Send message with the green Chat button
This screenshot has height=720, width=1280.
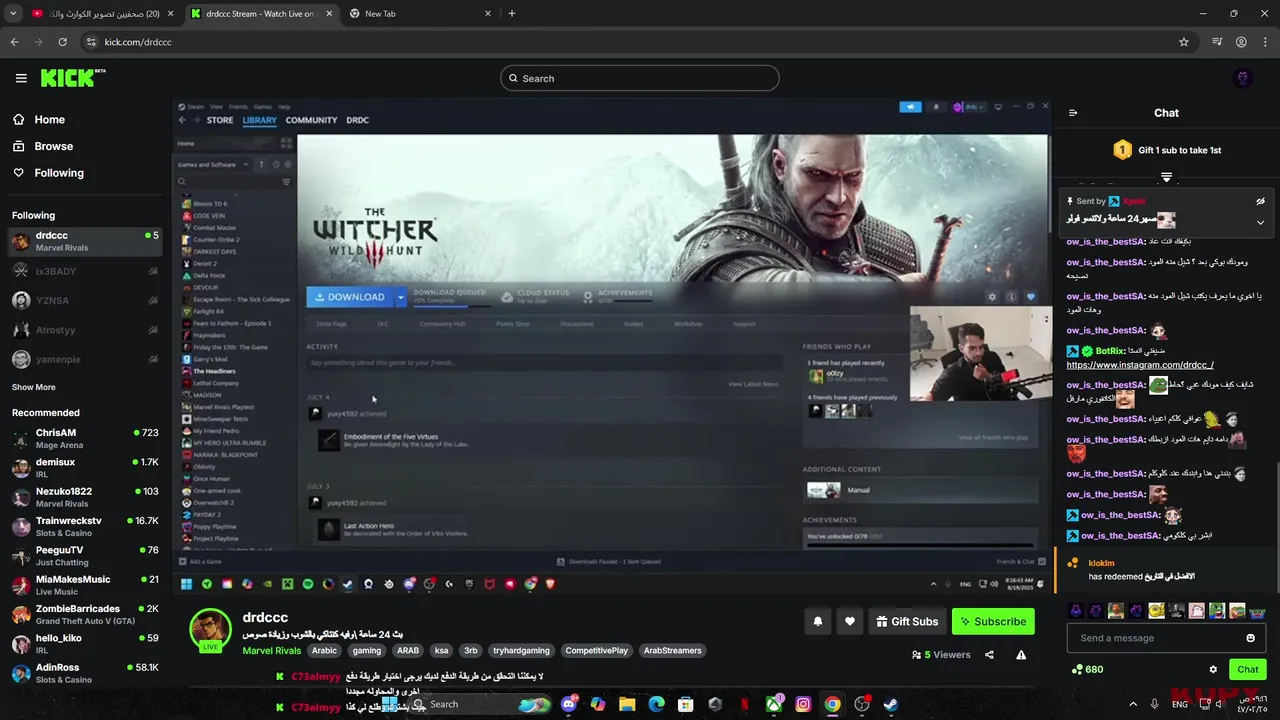click(x=1248, y=669)
